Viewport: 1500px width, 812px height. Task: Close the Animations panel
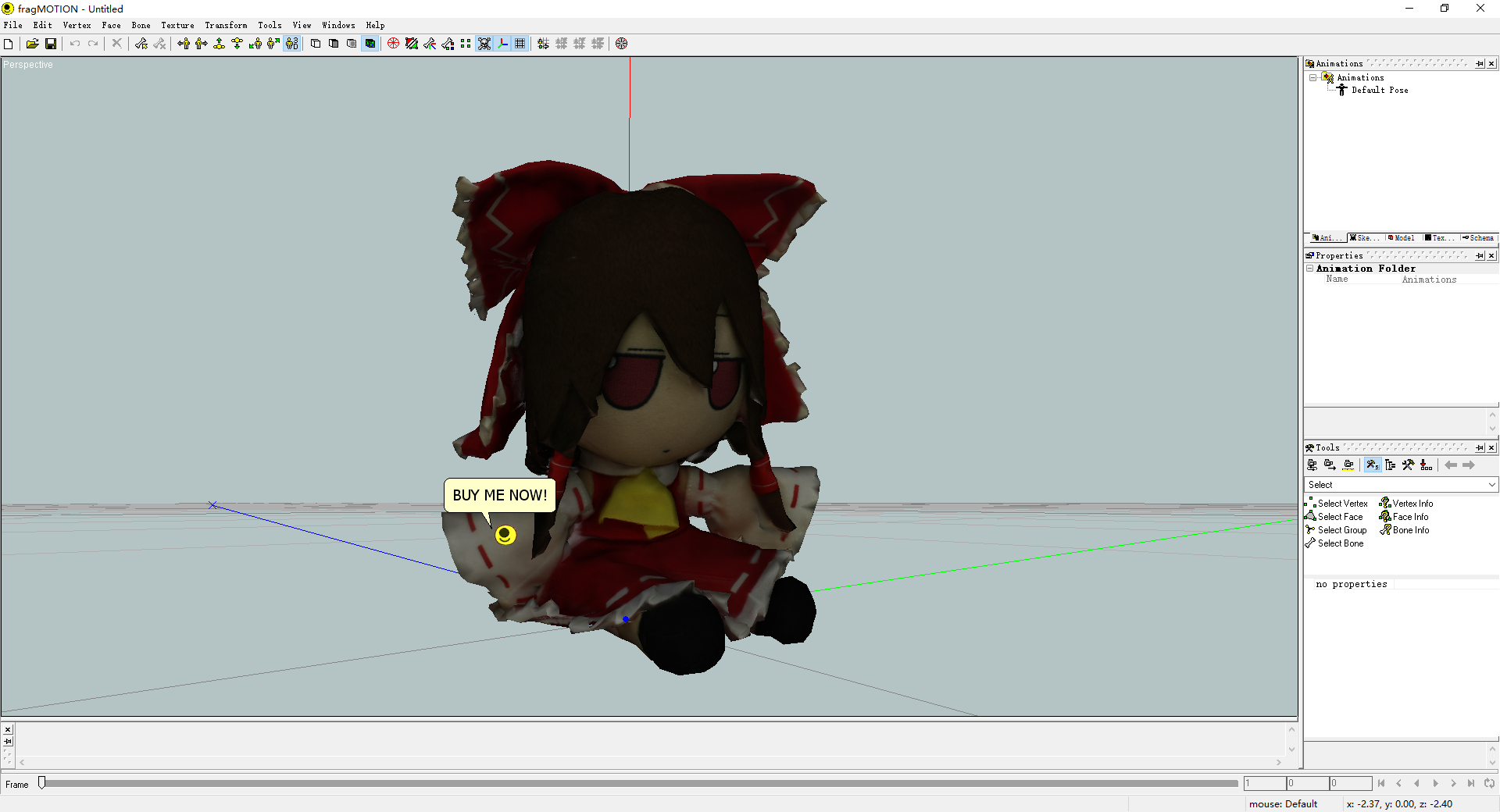(x=1491, y=64)
